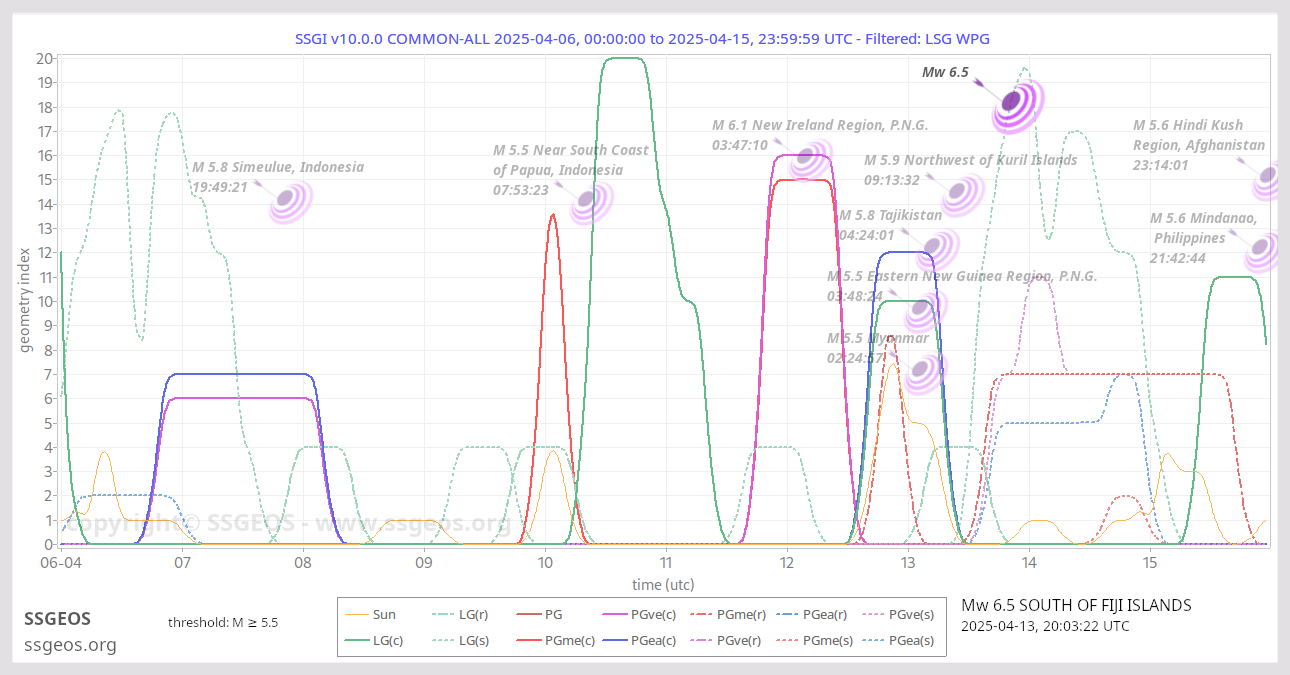Click the '03:47:10' New Ireland time label
Image resolution: width=1290 pixels, height=675 pixels.
[740, 145]
